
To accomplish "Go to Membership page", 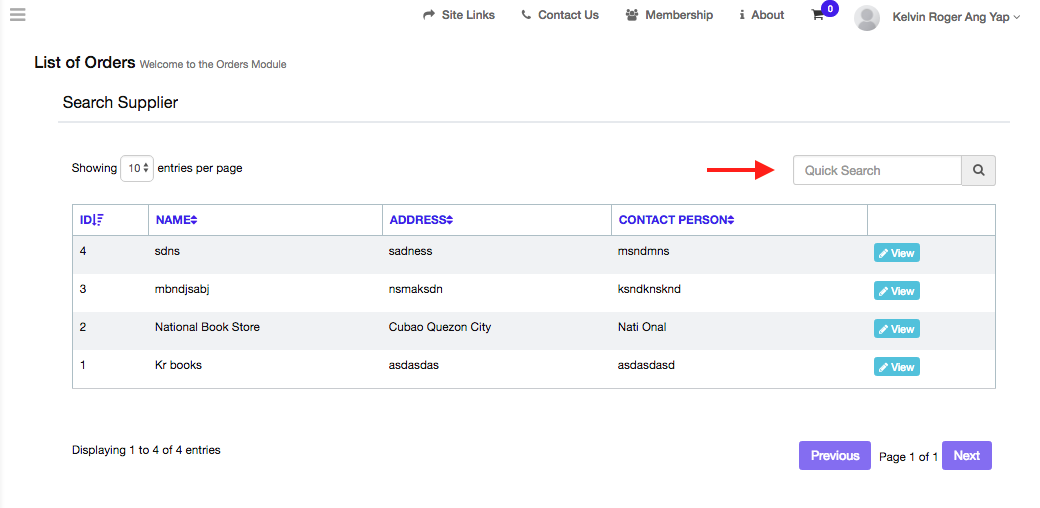I will click(669, 15).
